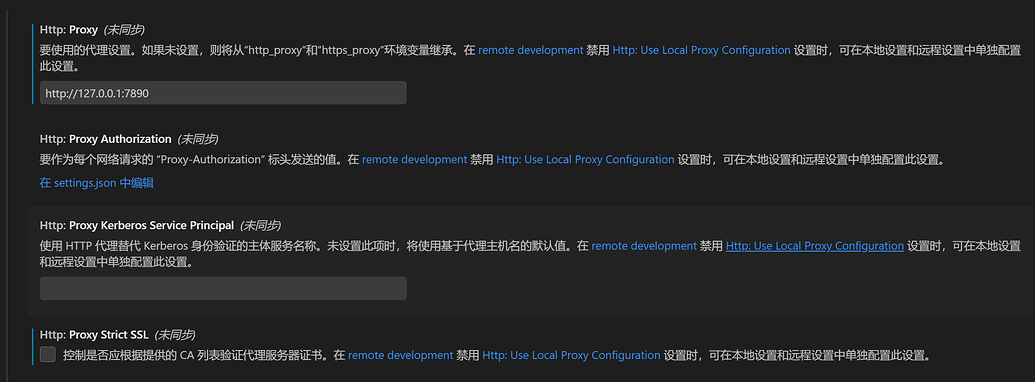Viewport: 1035px width, 382px height.
Task: Select the Http: Proxy setting title
Action: tap(69, 30)
